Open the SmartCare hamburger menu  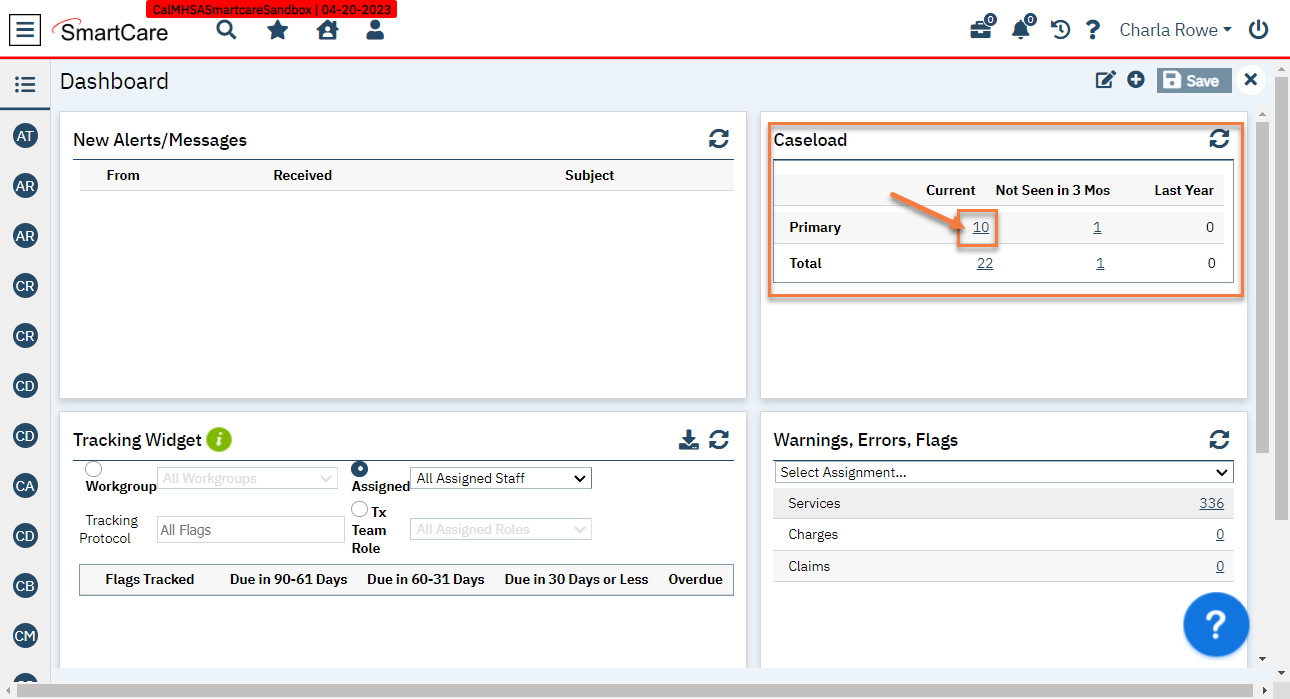click(x=25, y=30)
